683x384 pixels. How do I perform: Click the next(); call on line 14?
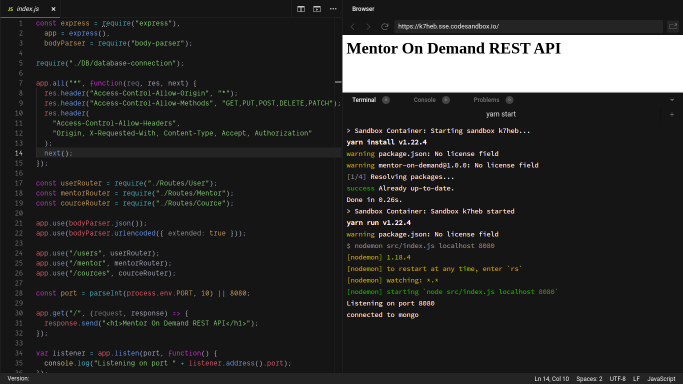pyautogui.click(x=58, y=153)
